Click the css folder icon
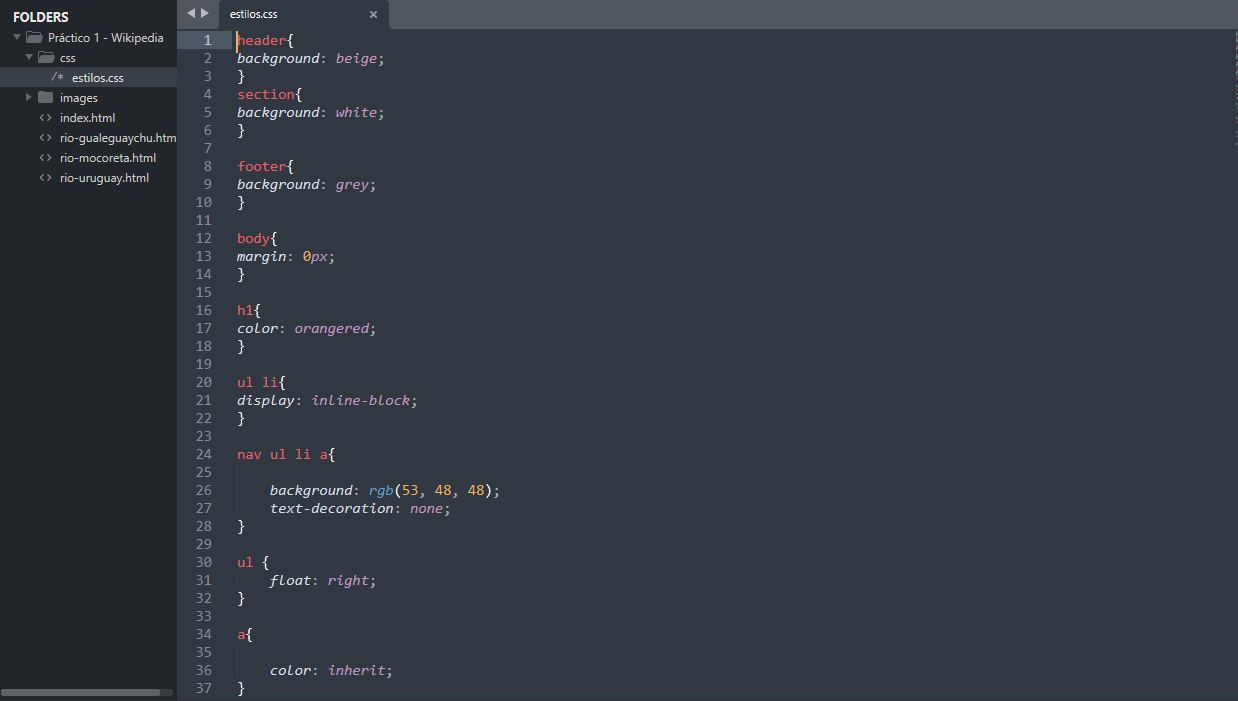The width and height of the screenshot is (1238, 701). coord(46,58)
